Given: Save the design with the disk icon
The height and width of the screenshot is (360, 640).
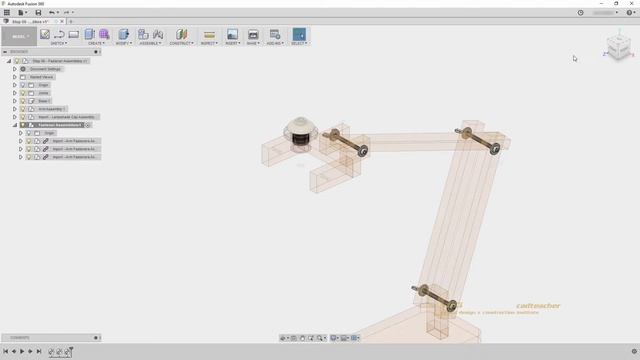Looking at the screenshot, I should [x=38, y=13].
